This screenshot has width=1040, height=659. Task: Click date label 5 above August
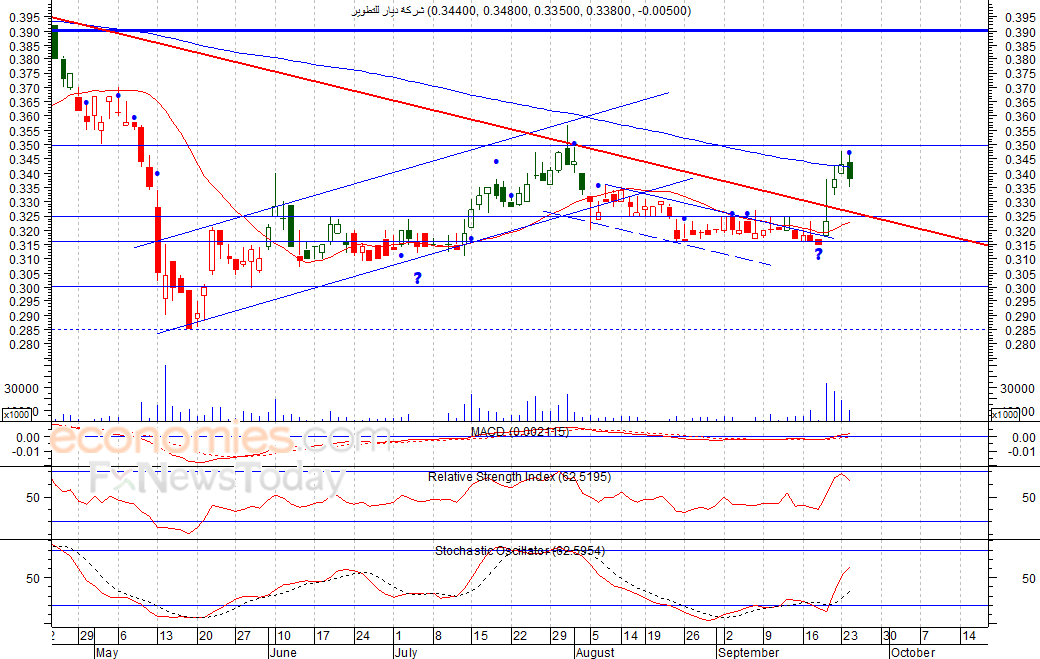[x=596, y=636]
